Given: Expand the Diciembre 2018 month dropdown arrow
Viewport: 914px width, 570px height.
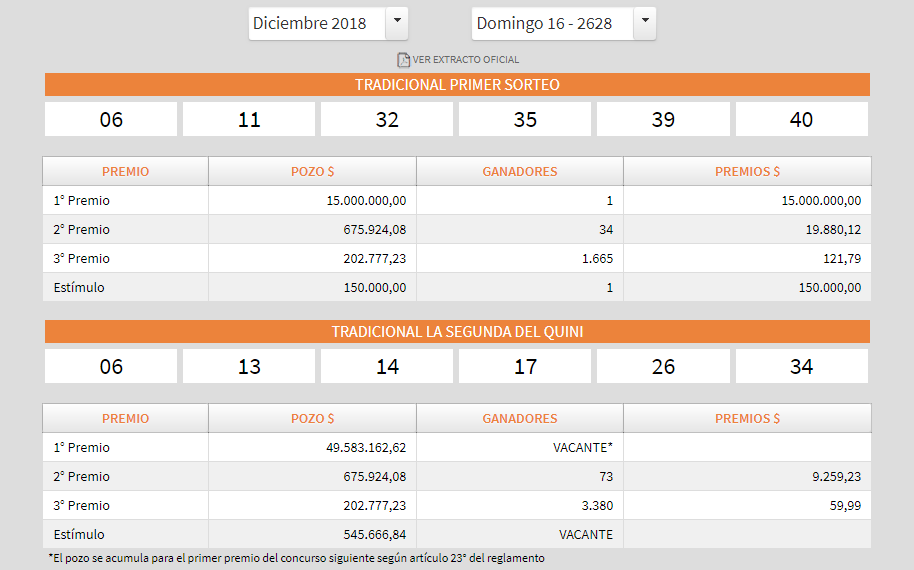Looking at the screenshot, I should [x=397, y=22].
